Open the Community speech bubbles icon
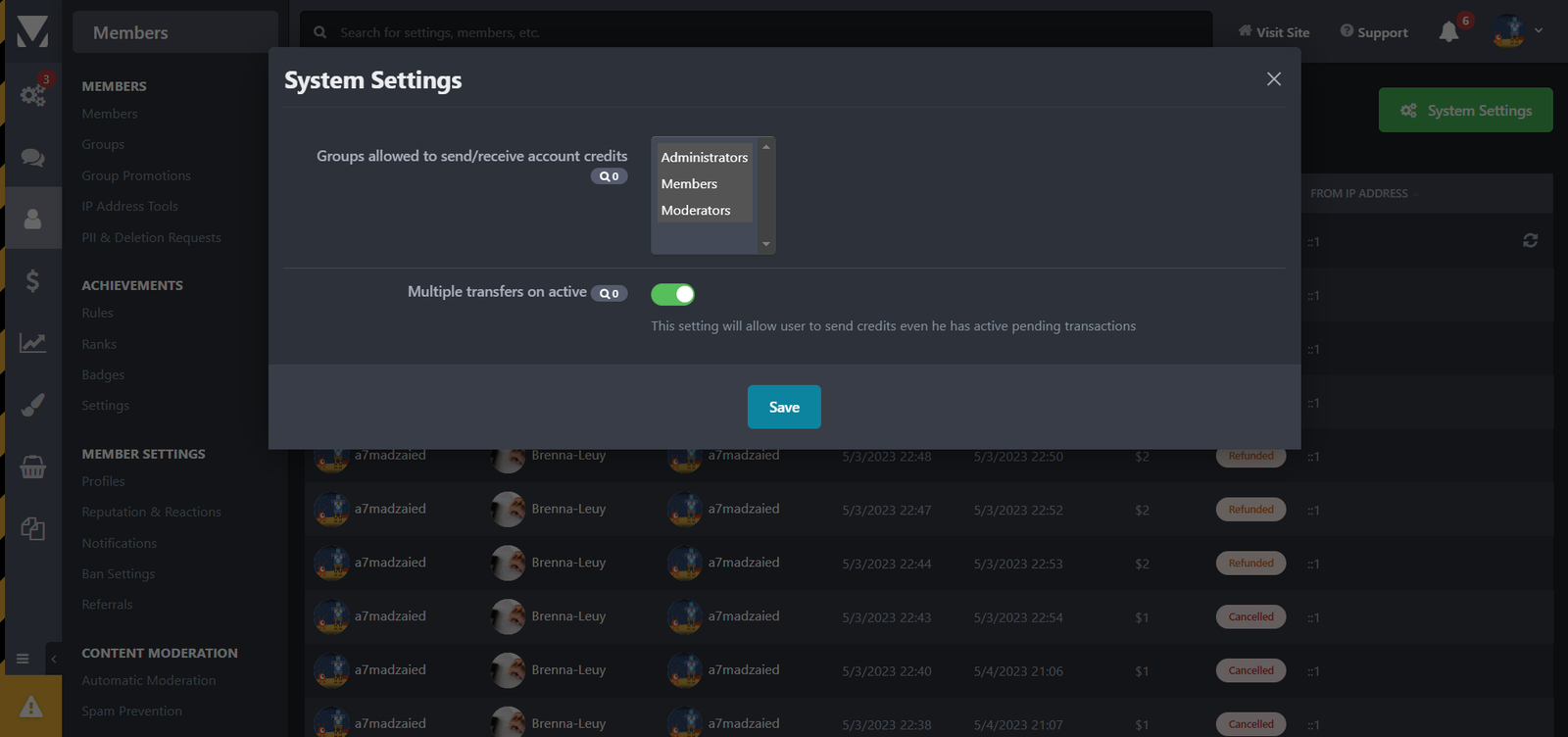 33,157
